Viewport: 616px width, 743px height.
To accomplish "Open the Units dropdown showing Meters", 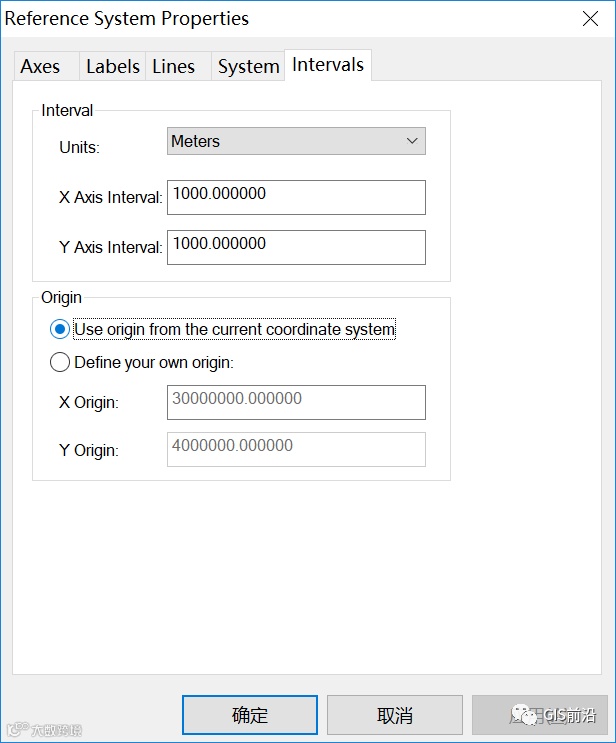I will (296, 141).
